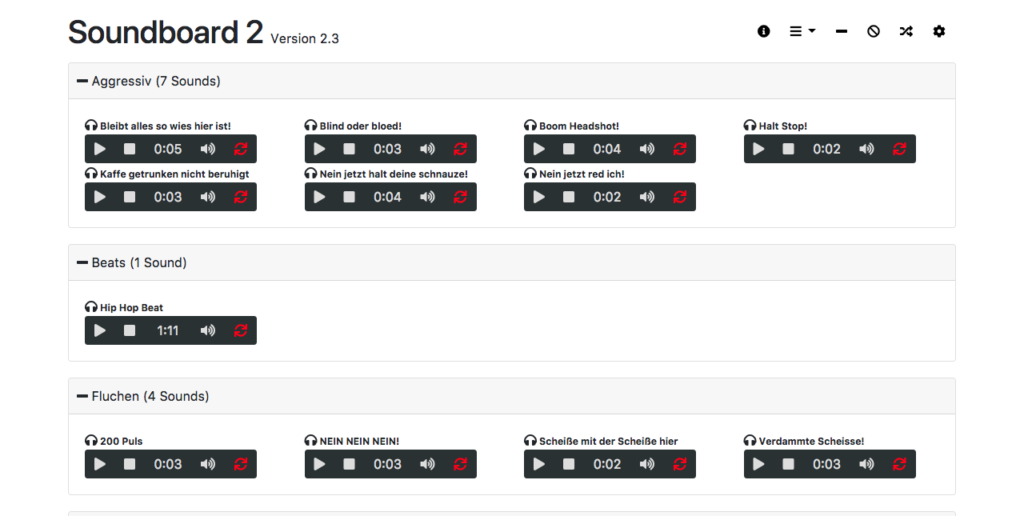The height and width of the screenshot is (516, 1024).
Task: Click the 0:05 time on 'Bleibt alles' player
Action: [x=168, y=149]
